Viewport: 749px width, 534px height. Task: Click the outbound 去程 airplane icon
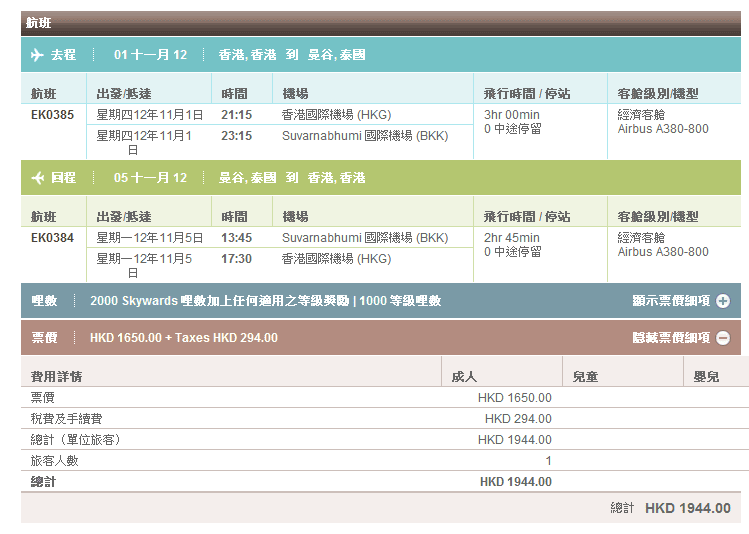[x=39, y=55]
